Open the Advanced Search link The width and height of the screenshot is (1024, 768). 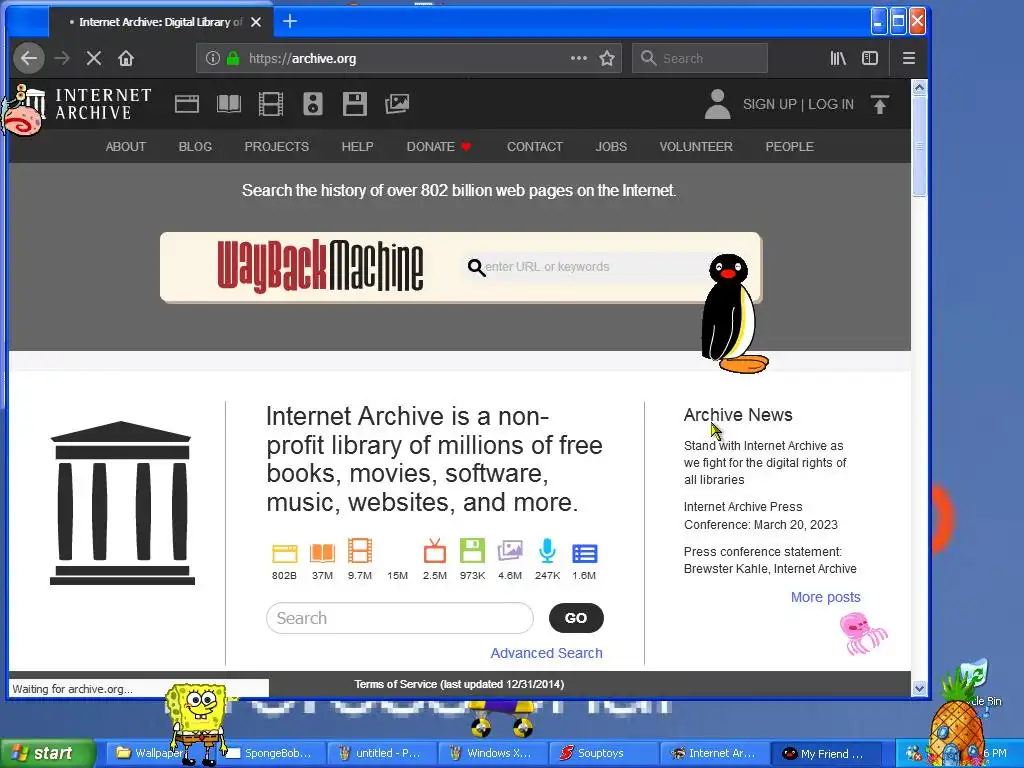547,653
